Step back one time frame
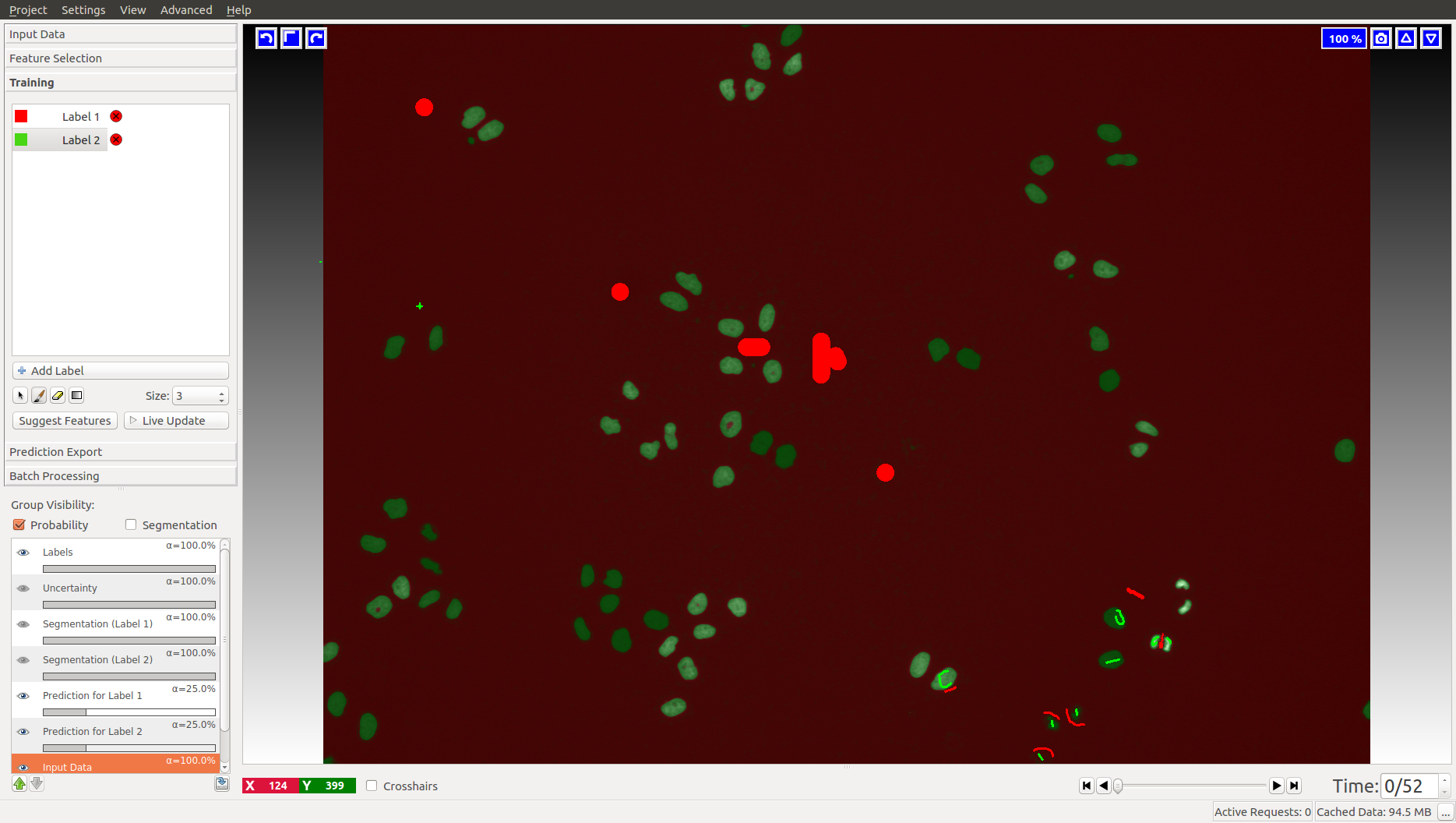Screen dimensions: 1456x823 click(x=1104, y=786)
